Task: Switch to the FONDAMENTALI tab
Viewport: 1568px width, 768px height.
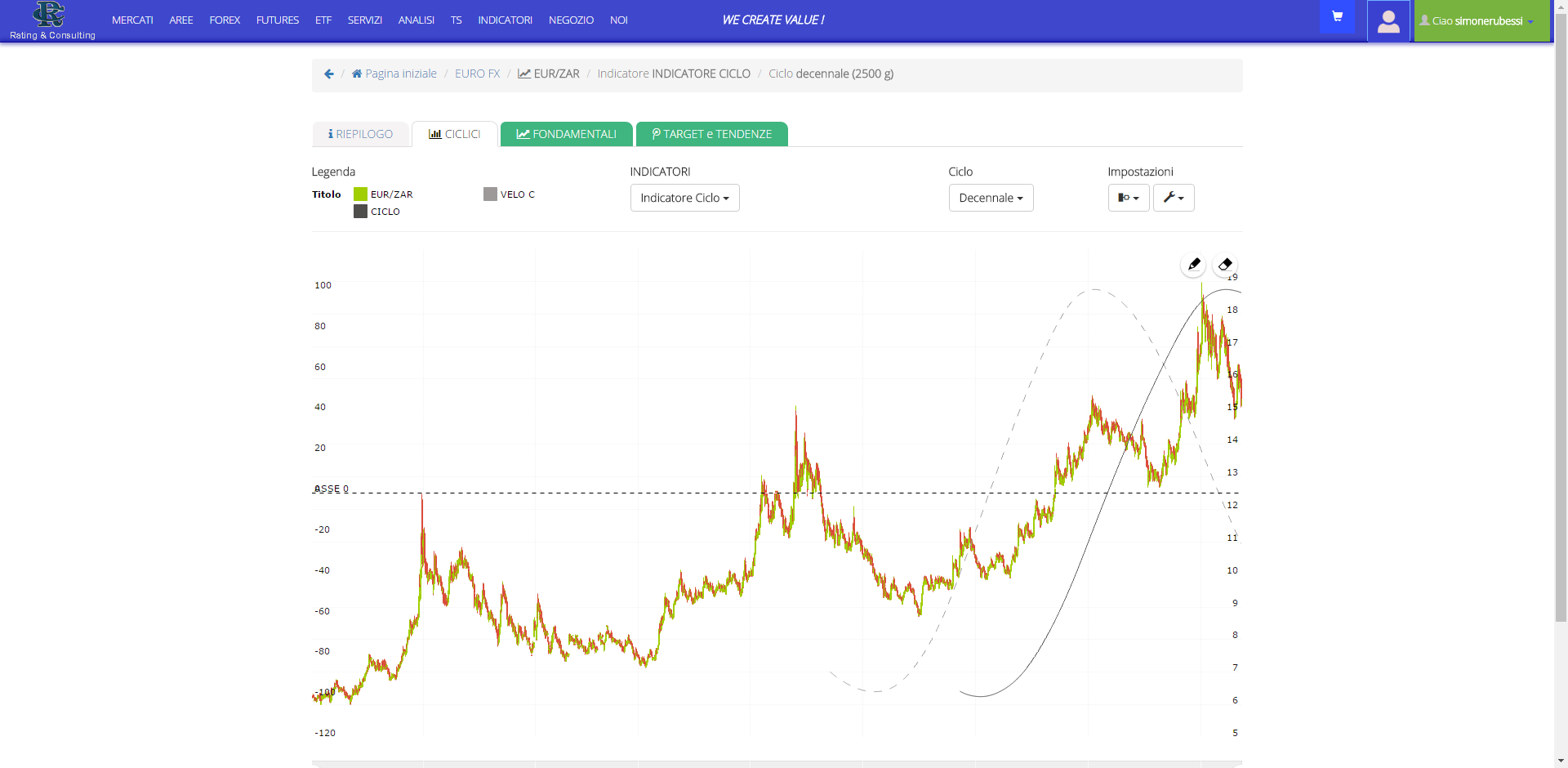Action: click(x=567, y=134)
